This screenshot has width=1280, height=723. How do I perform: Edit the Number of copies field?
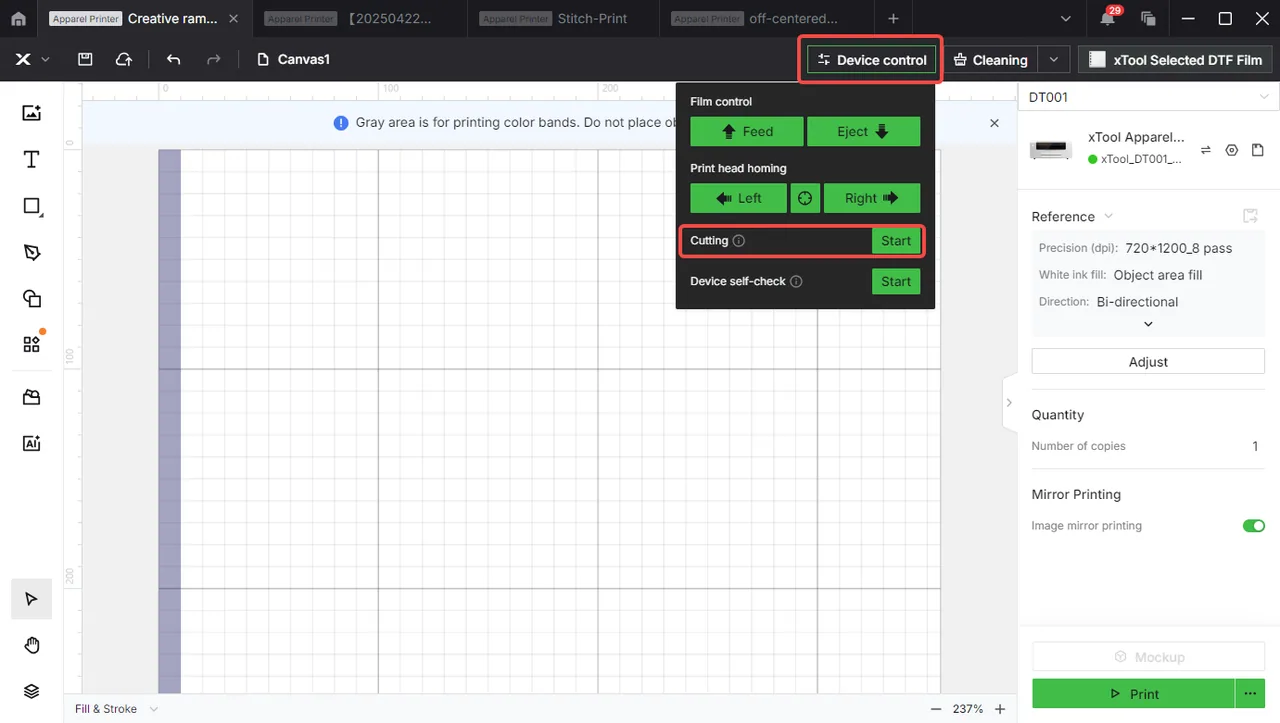pos(1254,446)
